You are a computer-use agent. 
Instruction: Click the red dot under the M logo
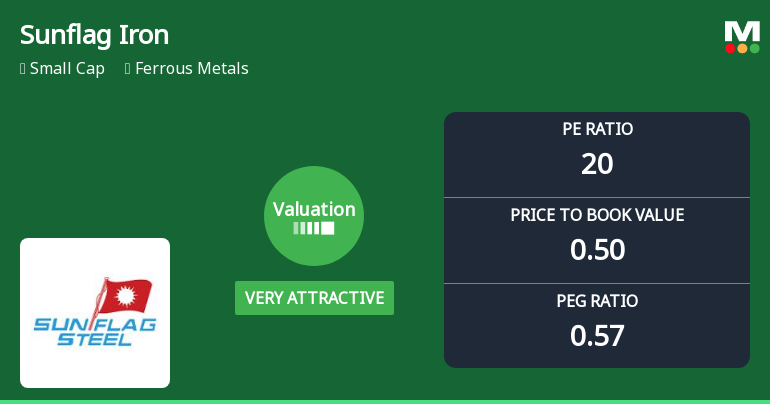(730, 48)
